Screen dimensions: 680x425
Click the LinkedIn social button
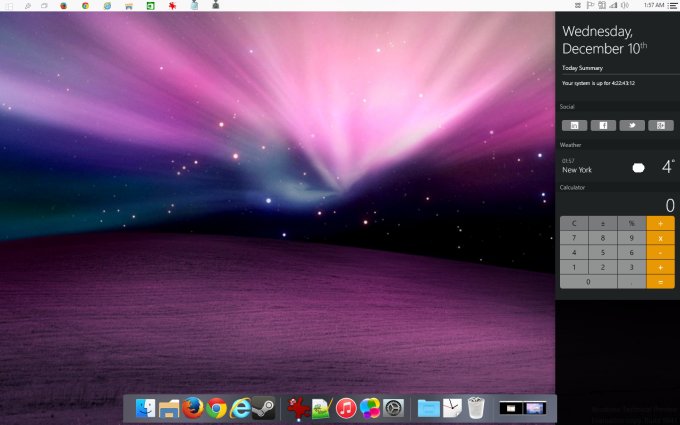click(x=574, y=125)
